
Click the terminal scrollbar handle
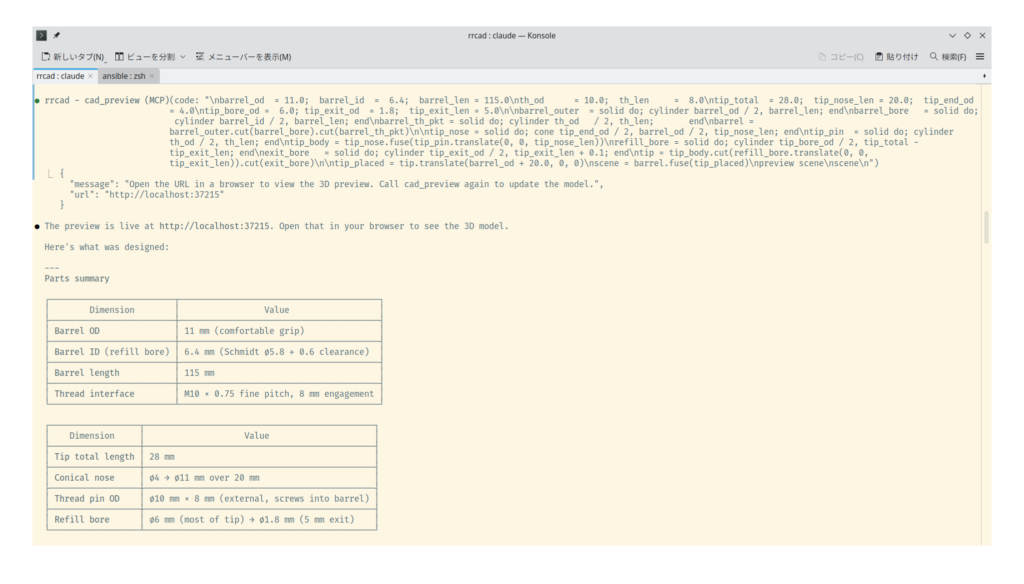[985, 228]
